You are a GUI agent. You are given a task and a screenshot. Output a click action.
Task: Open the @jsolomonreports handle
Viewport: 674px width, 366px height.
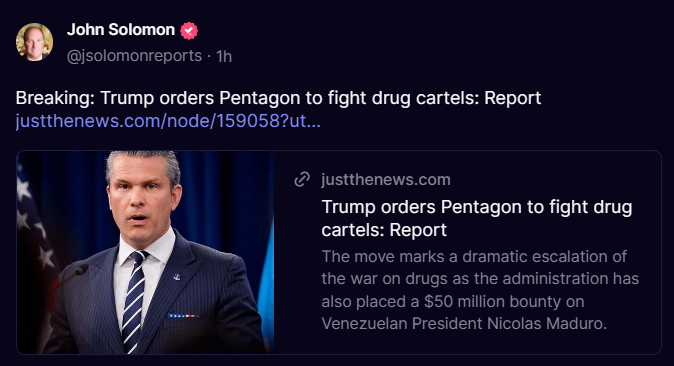pos(134,55)
